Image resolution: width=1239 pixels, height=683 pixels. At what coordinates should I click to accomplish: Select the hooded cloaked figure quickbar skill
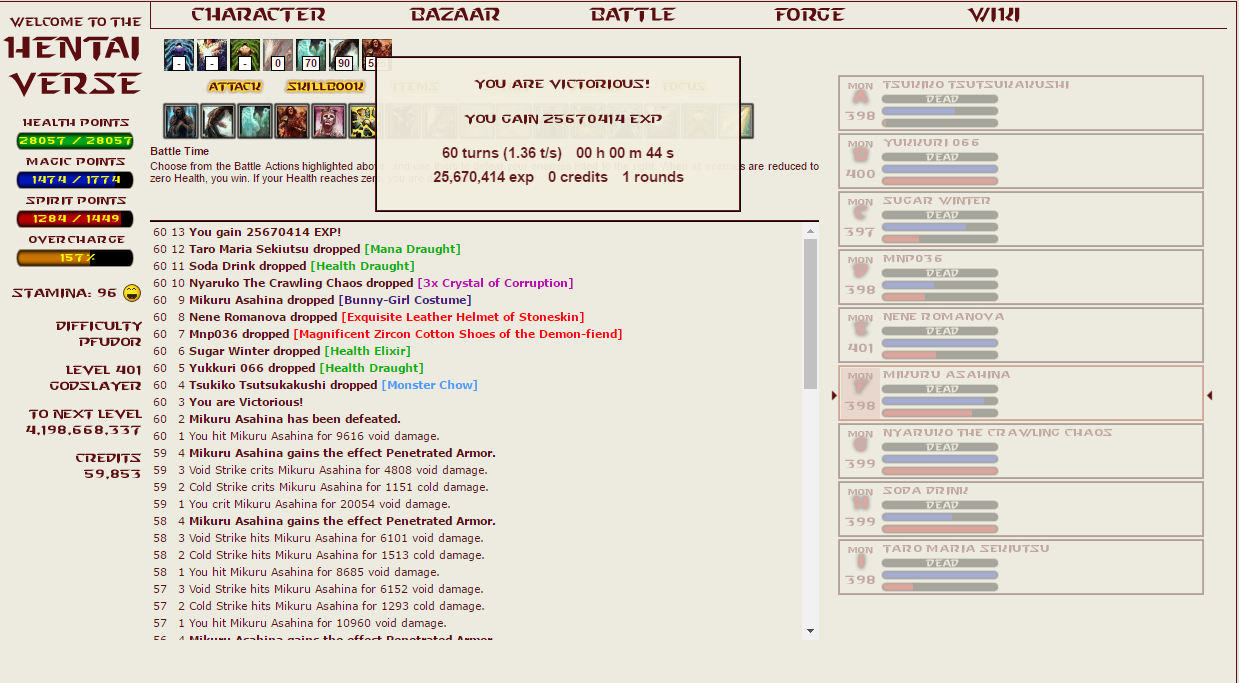[181, 121]
